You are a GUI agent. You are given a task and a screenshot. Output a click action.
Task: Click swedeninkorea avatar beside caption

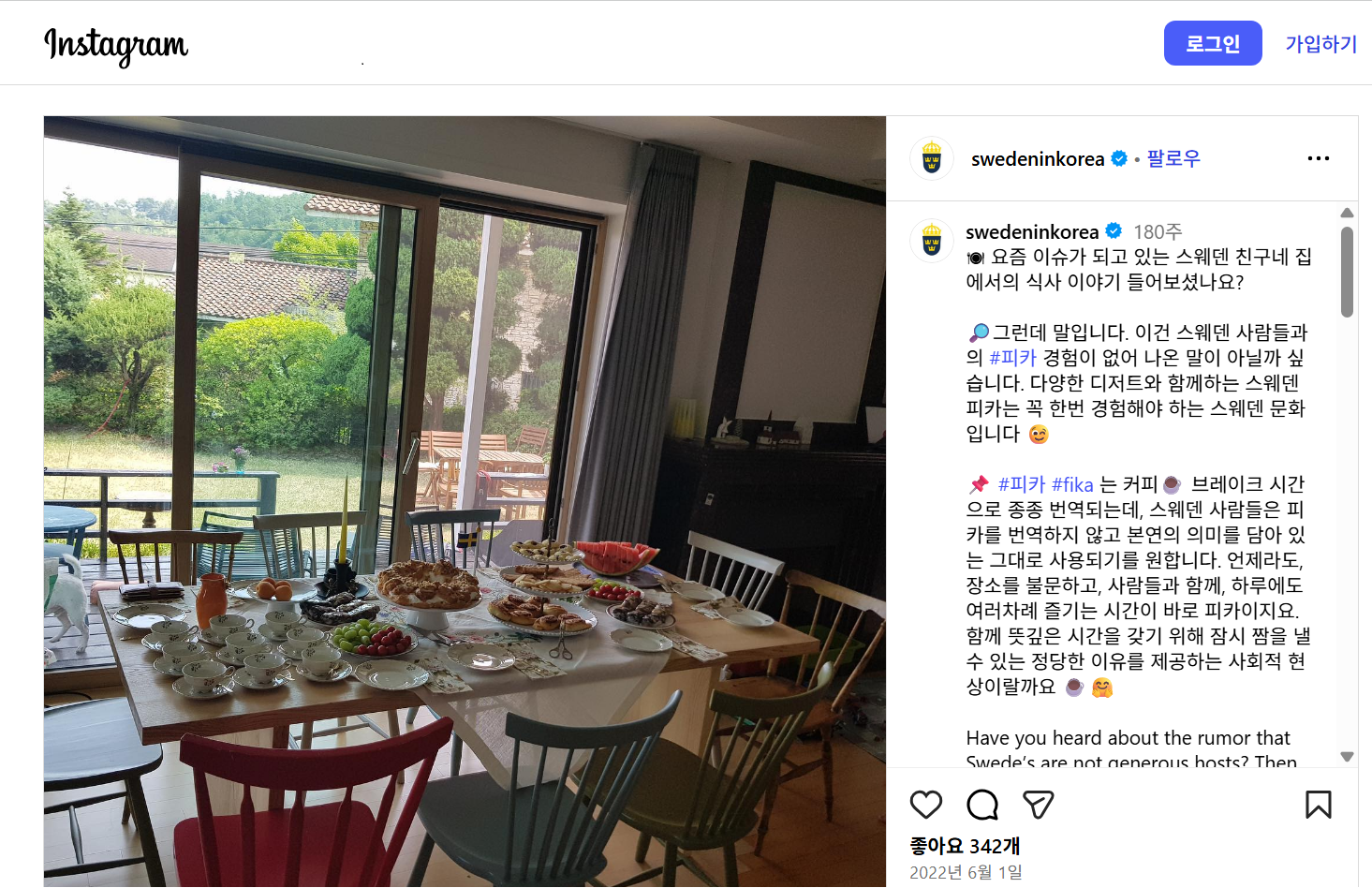tap(932, 241)
